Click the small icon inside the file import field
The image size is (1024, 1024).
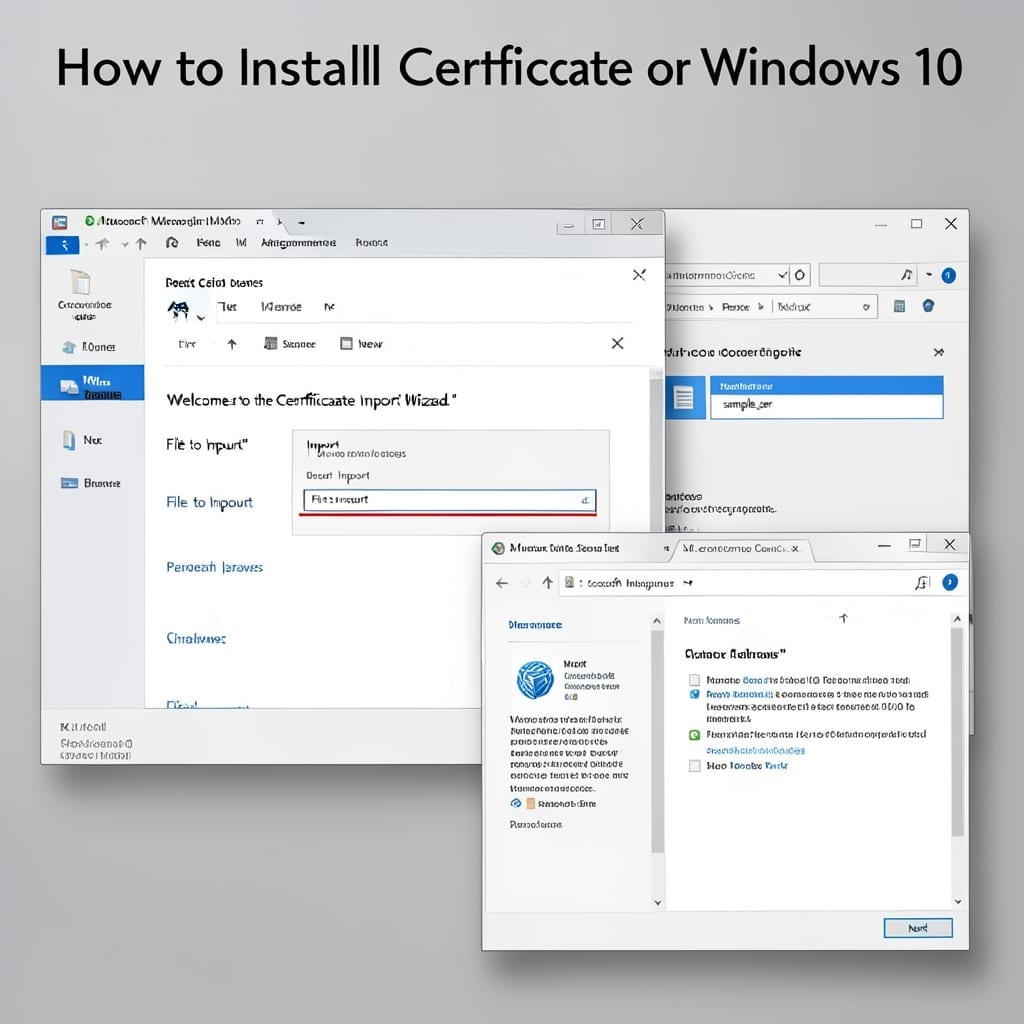click(585, 500)
